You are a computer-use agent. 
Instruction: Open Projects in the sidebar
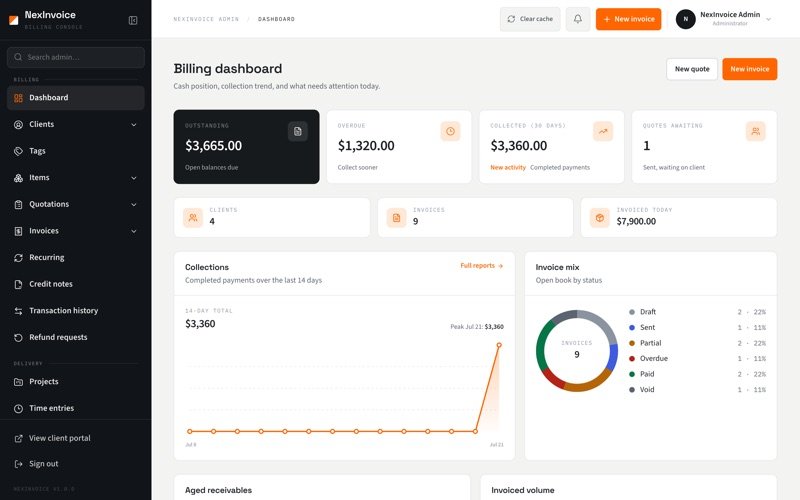click(x=76, y=382)
